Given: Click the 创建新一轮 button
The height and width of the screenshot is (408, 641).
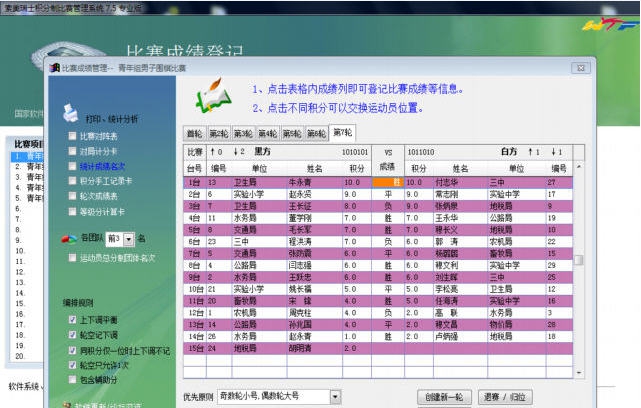Looking at the screenshot, I should 444,397.
